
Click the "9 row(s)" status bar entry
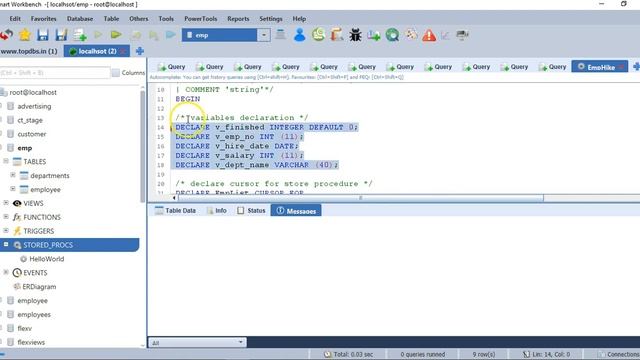[484, 354]
